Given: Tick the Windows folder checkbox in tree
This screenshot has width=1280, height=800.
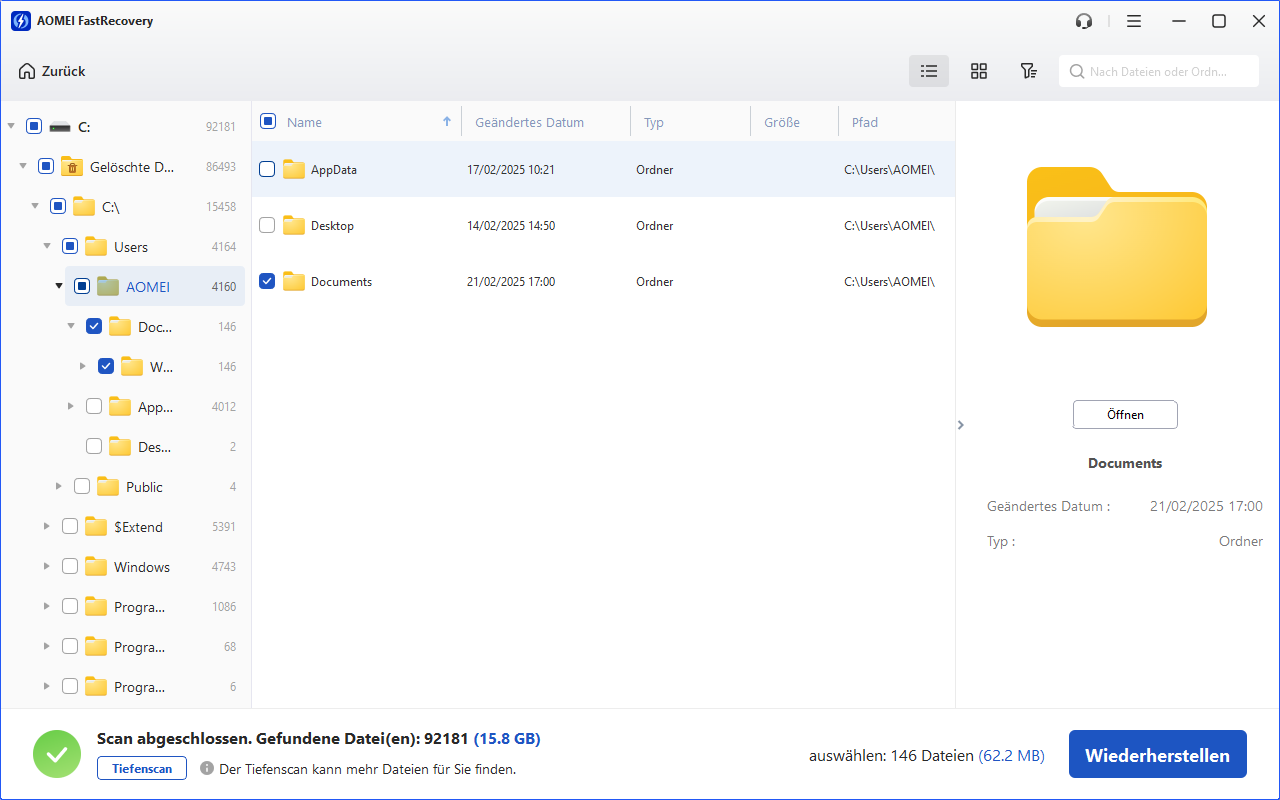Looking at the screenshot, I should pyautogui.click(x=70, y=567).
